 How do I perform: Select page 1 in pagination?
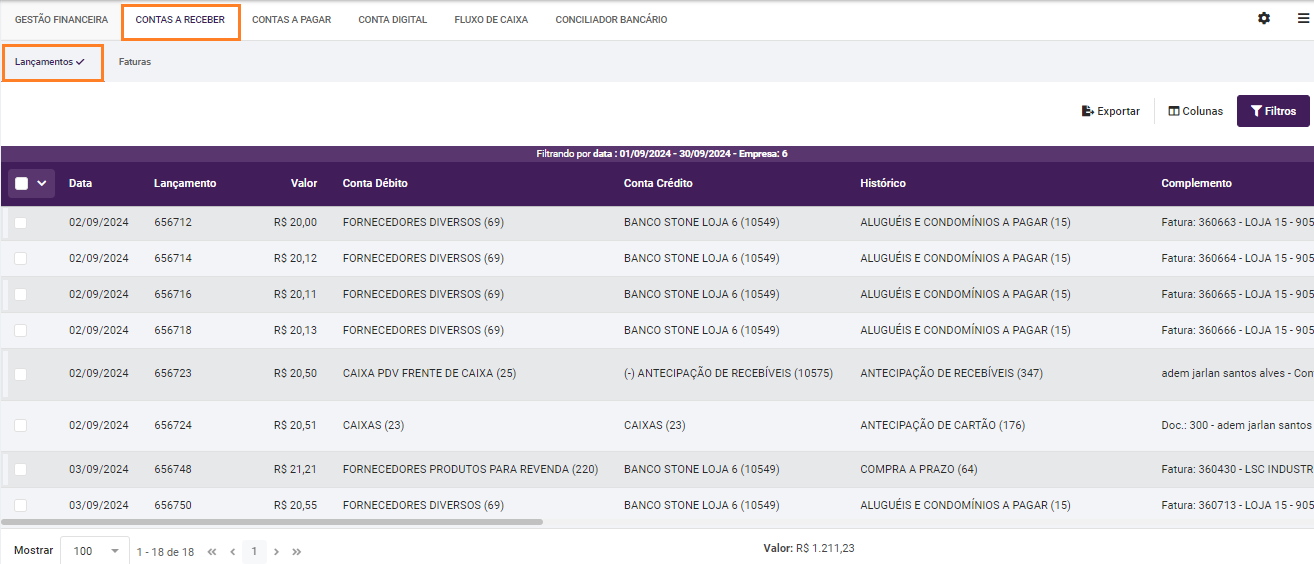(x=254, y=551)
